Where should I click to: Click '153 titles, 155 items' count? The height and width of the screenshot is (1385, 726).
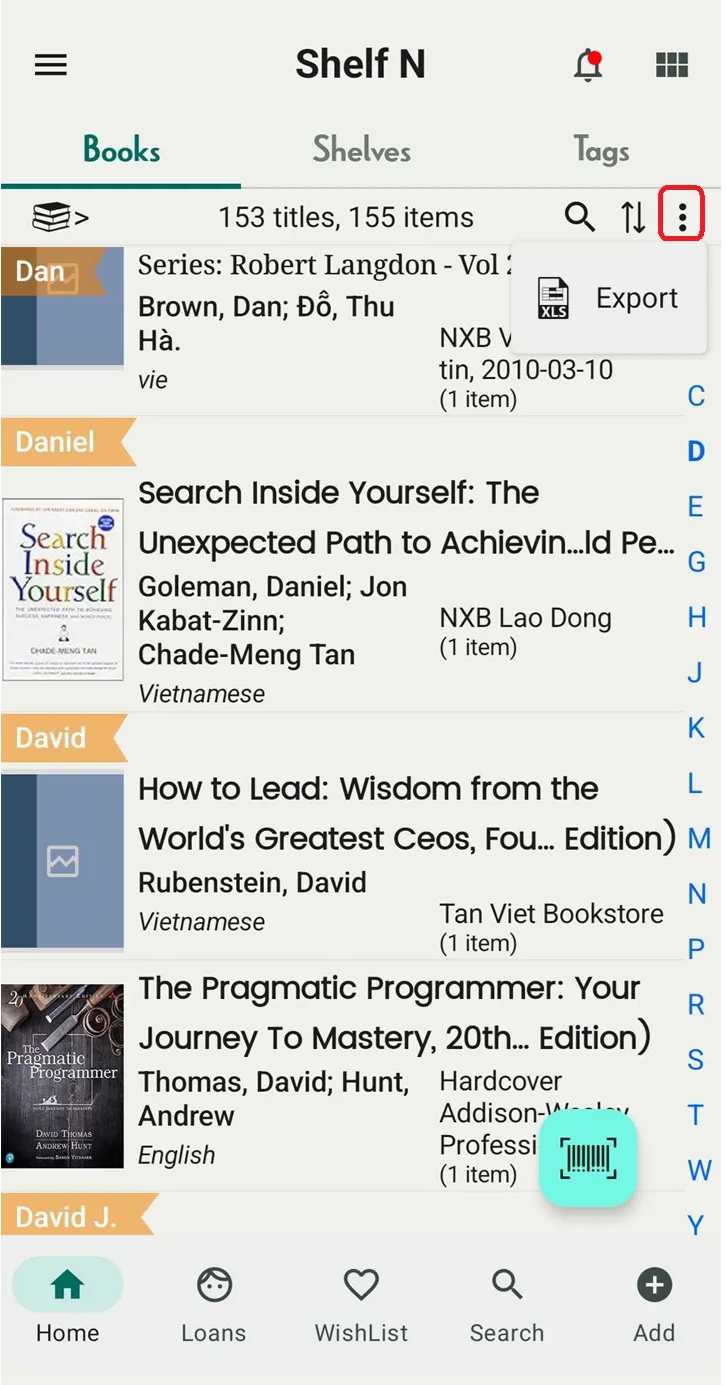tap(346, 217)
